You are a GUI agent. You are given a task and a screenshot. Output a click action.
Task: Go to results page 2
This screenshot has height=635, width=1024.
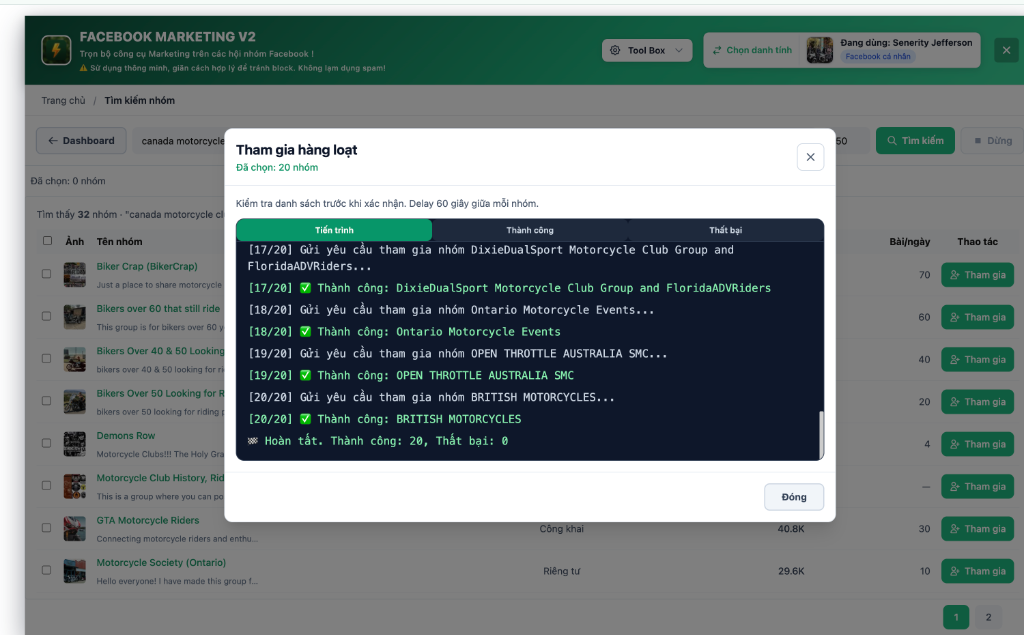989,617
